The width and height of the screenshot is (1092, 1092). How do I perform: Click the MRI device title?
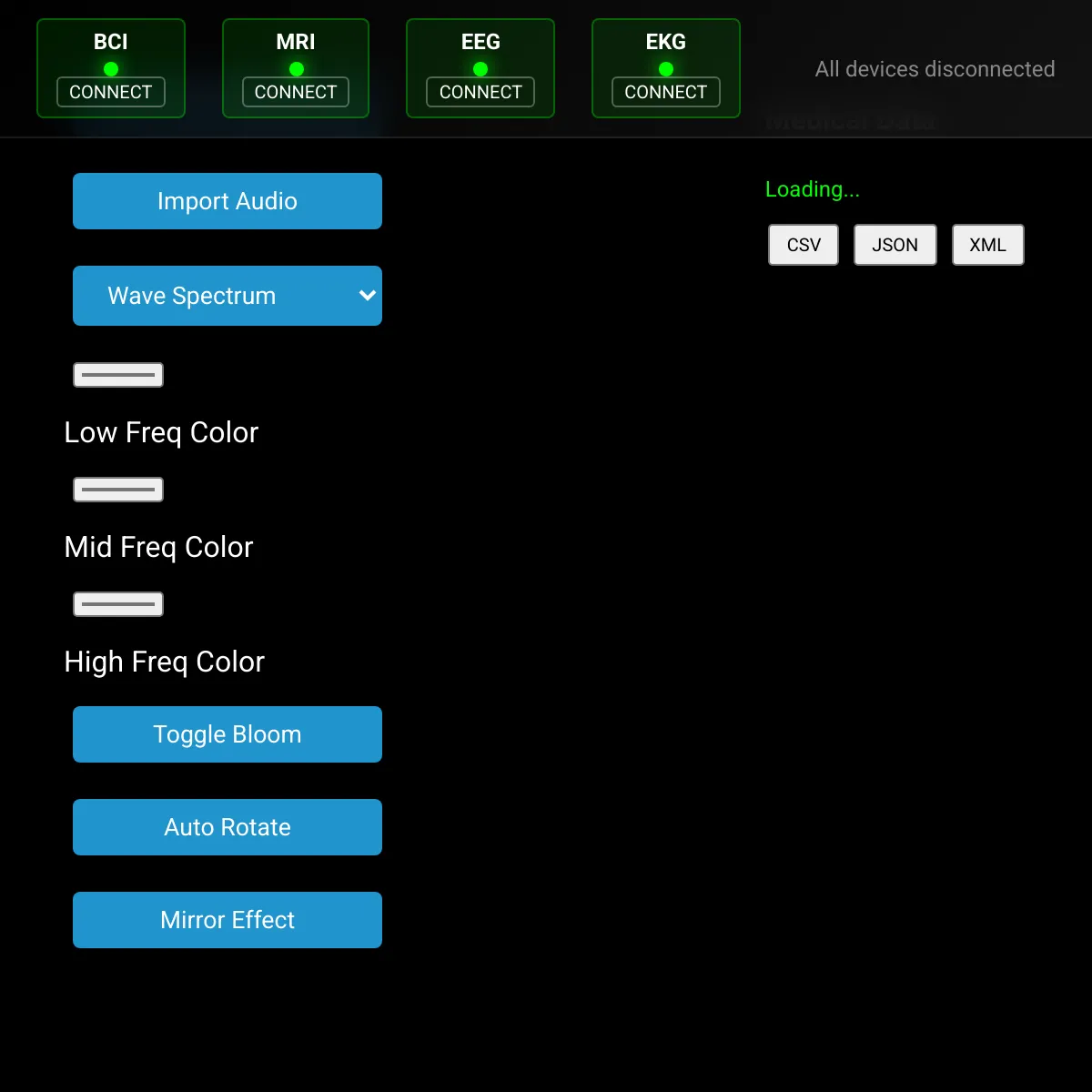296,42
